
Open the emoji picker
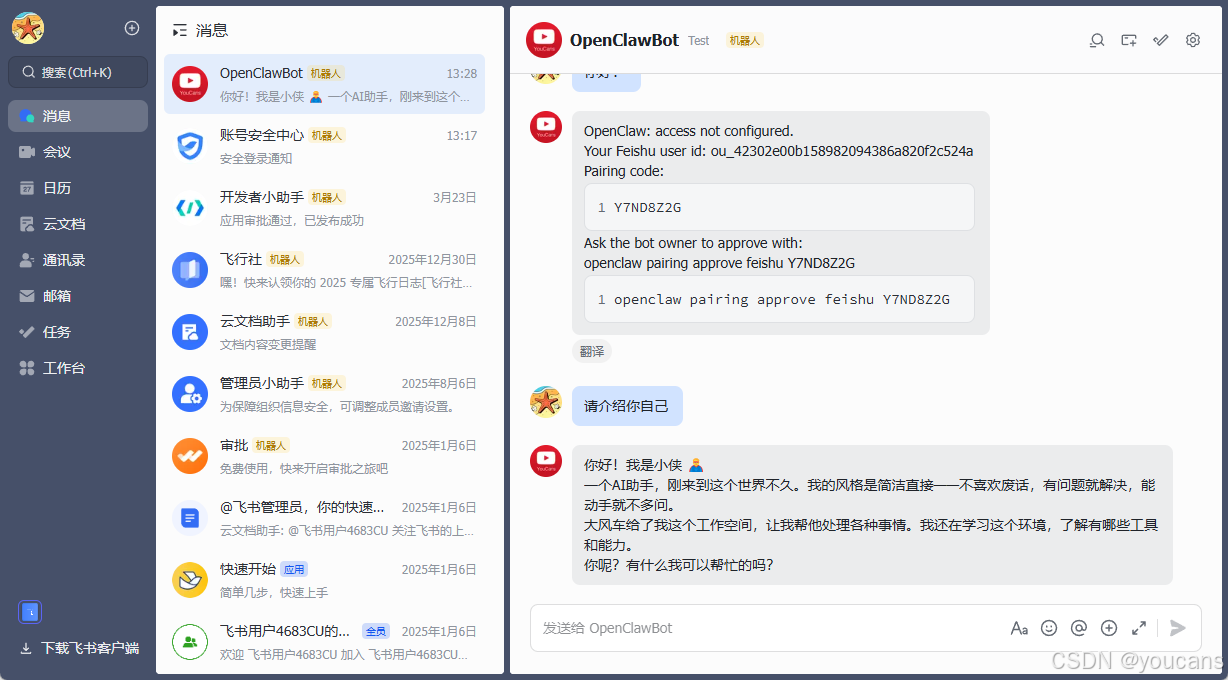click(1049, 628)
